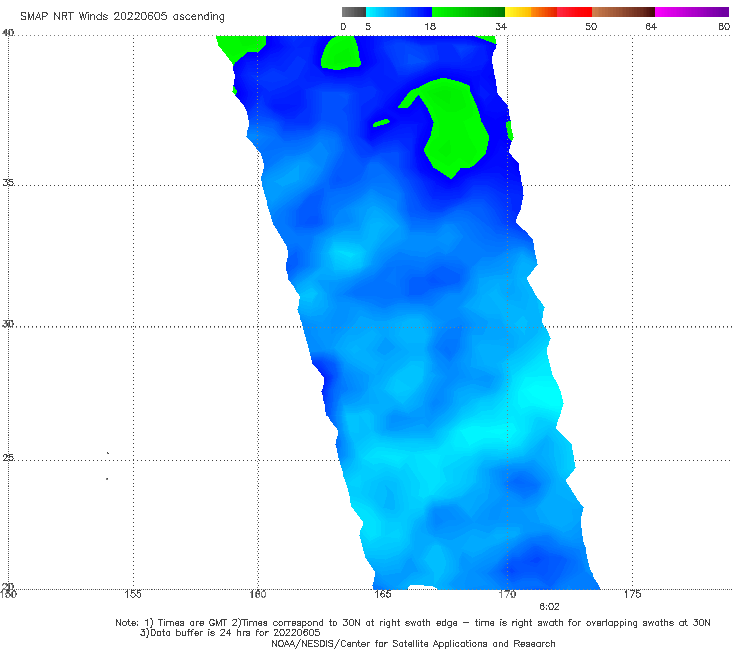The image size is (740, 650).
Task: Click the longitude label '165'
Action: [x=382, y=594]
